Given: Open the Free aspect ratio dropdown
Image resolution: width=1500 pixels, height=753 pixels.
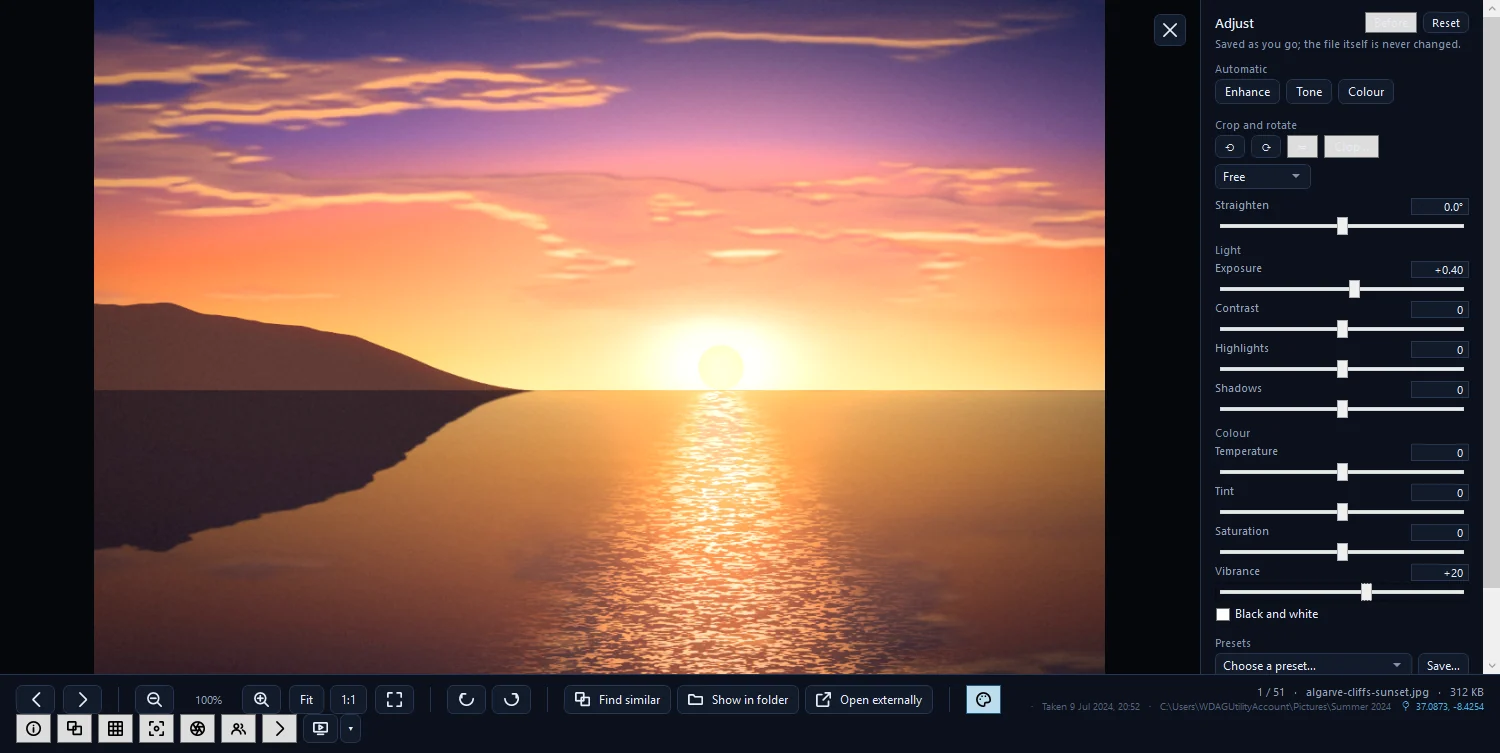Looking at the screenshot, I should 1262,176.
